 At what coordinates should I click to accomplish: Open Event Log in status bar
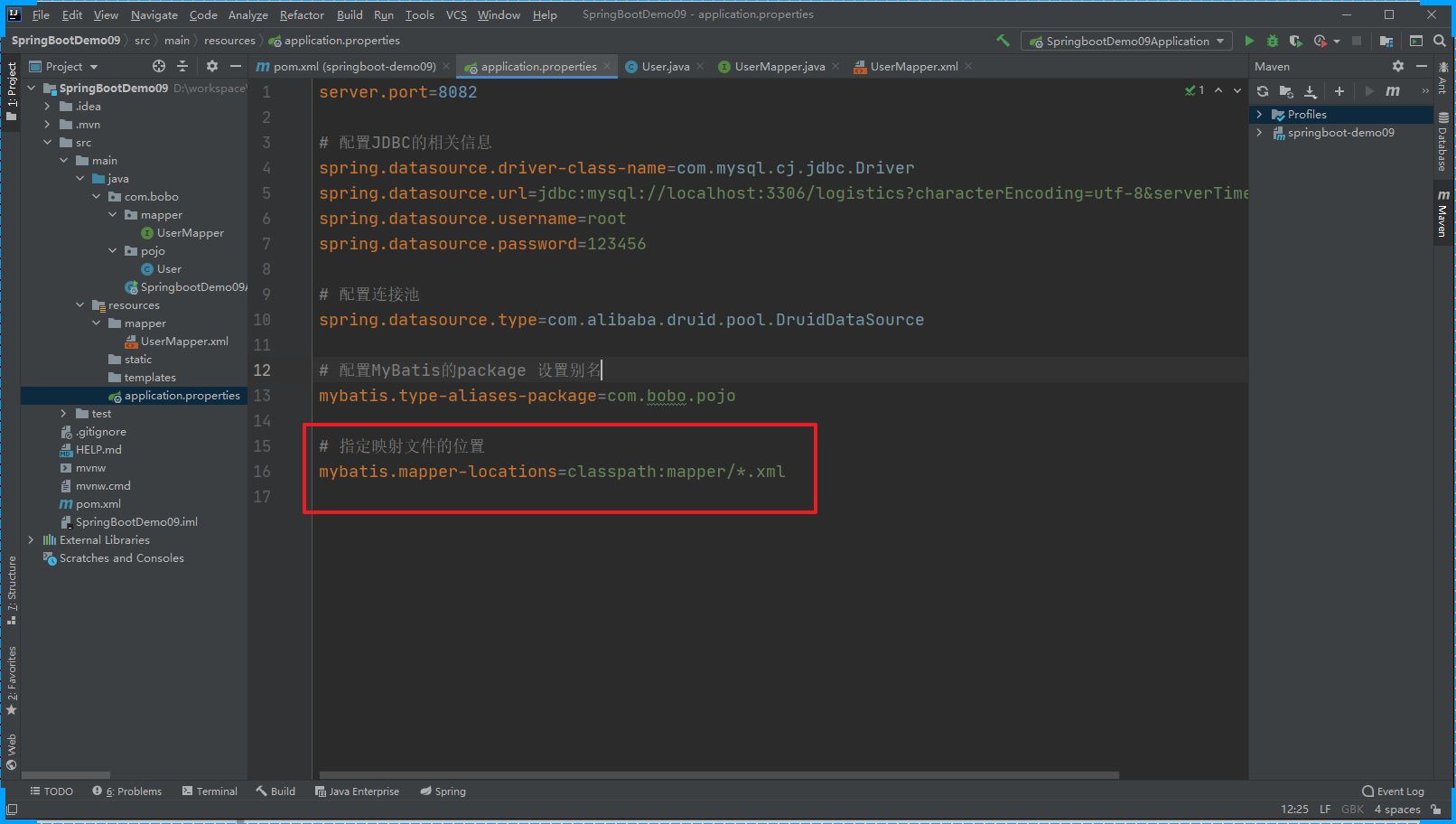pos(1393,791)
